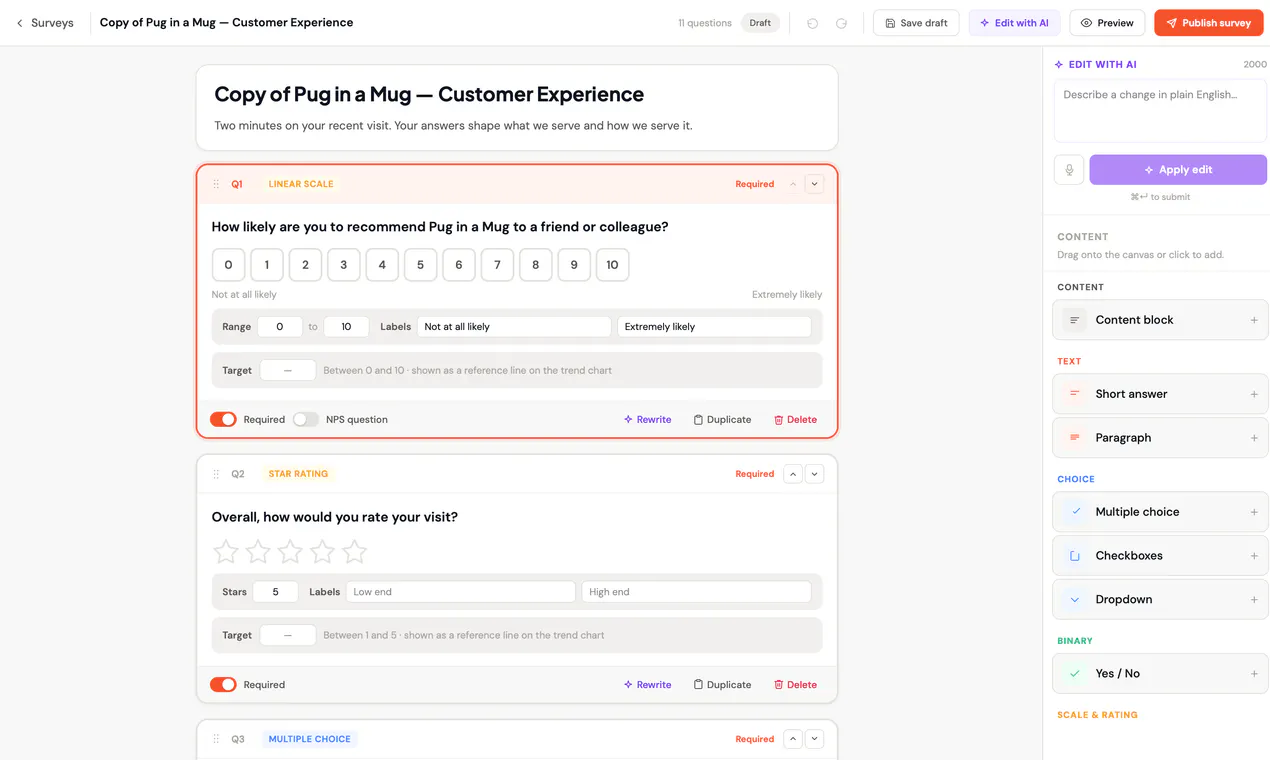
Task: Click the survey title heading
Action: tap(429, 95)
